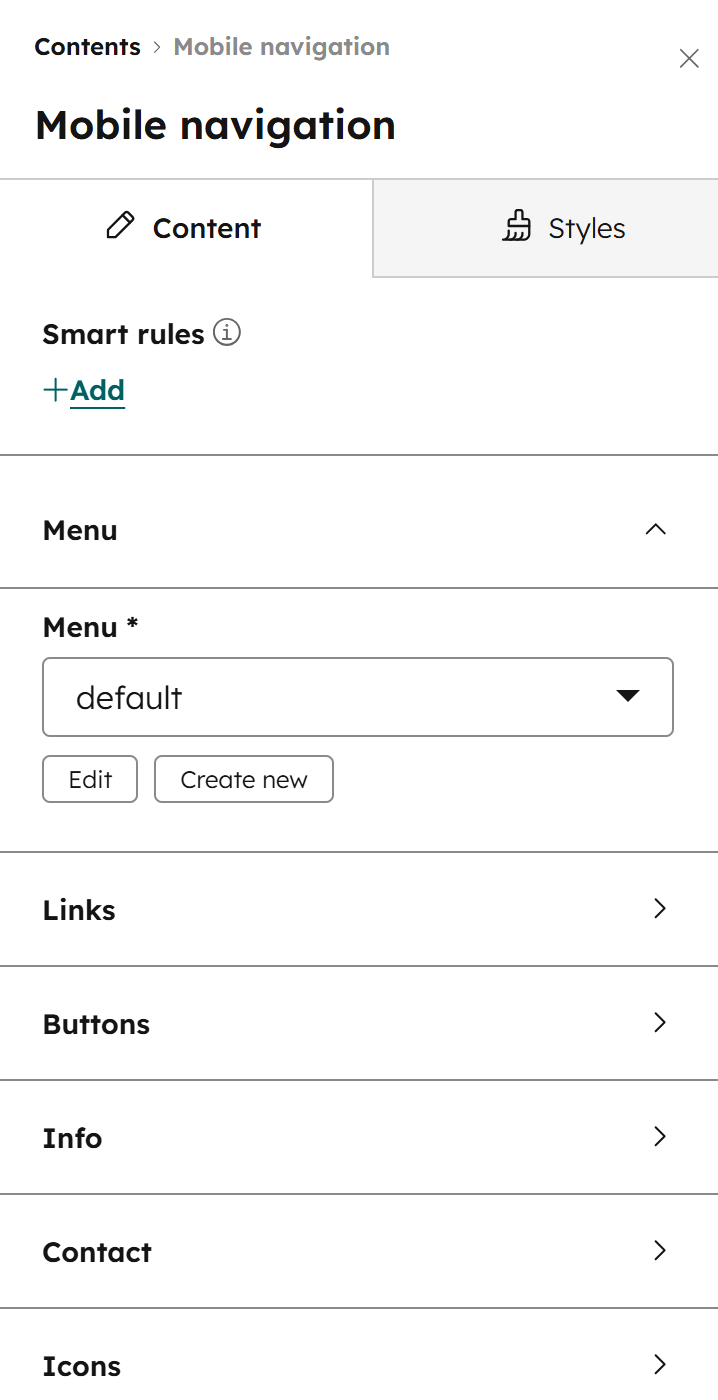Click the brush icon on Styles tab
The image size is (718, 1400).
[516, 228]
